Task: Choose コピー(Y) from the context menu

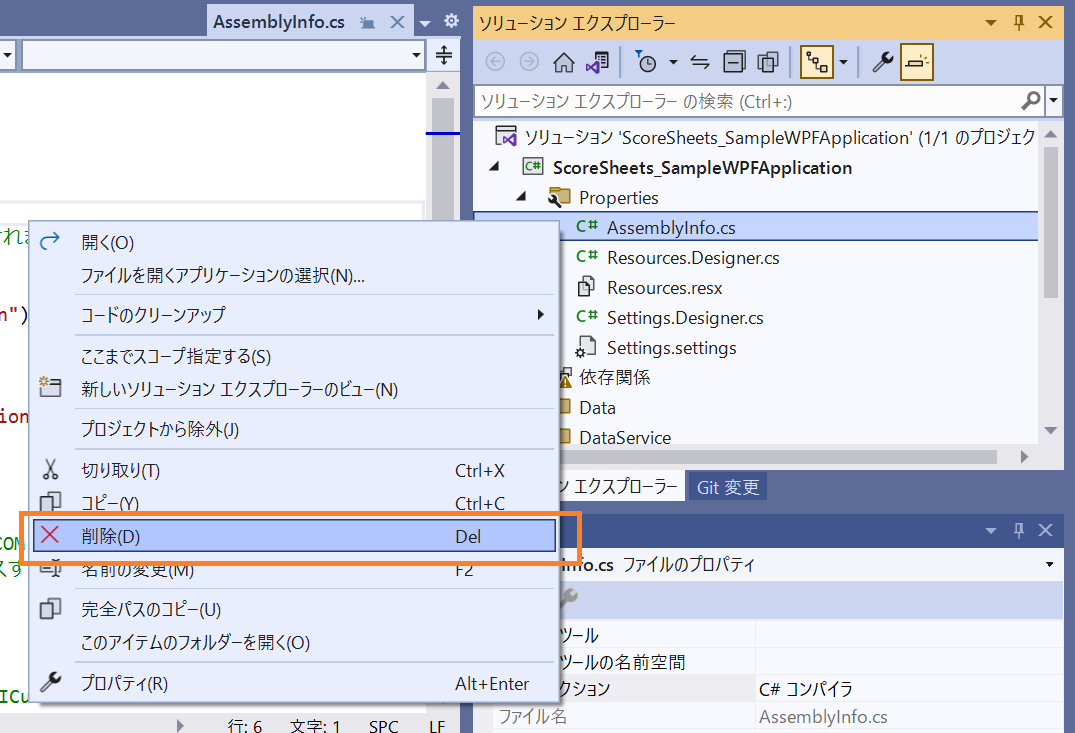Action: [x=293, y=503]
